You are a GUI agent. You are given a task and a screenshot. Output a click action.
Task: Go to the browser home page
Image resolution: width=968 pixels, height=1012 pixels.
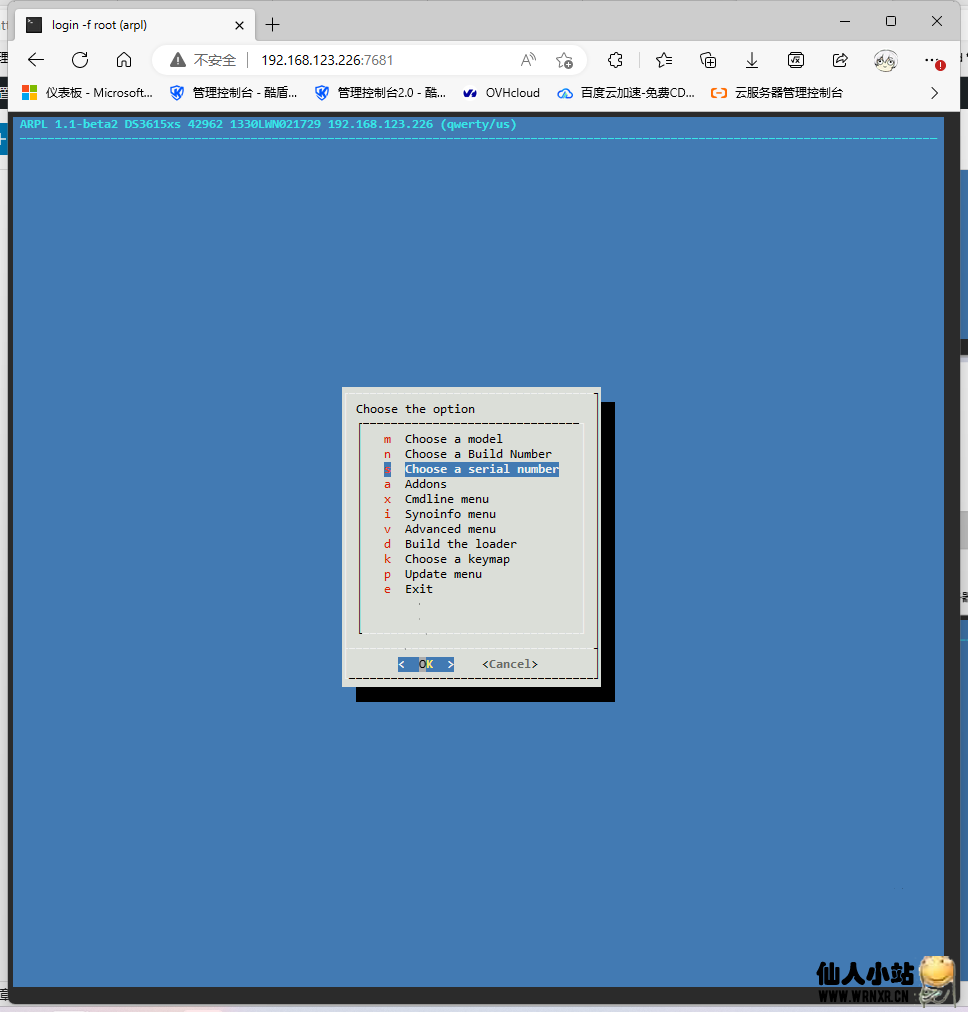124,60
